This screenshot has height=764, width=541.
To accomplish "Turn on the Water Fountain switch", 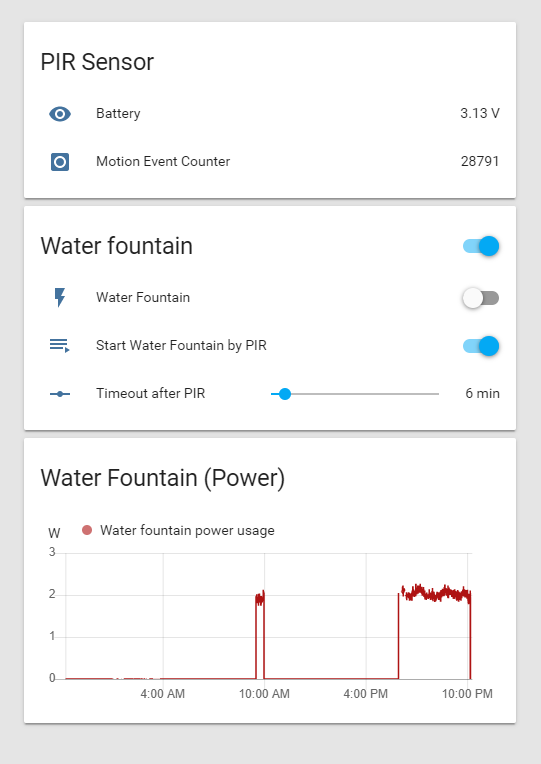I will click(x=481, y=298).
